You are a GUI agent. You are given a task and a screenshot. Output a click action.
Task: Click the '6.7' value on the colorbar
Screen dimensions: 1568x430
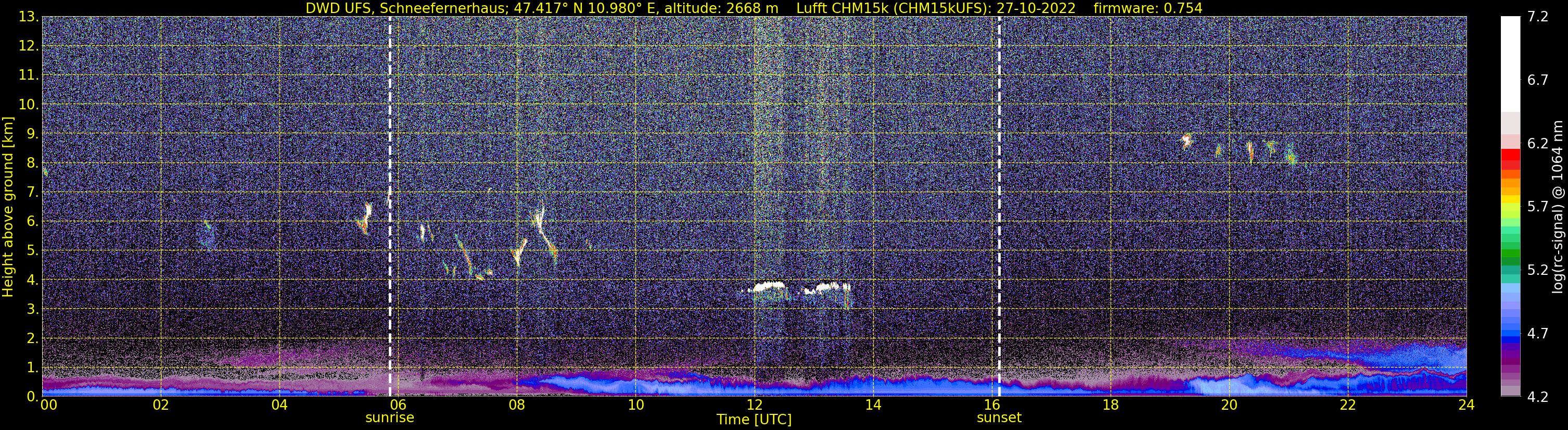[1538, 80]
